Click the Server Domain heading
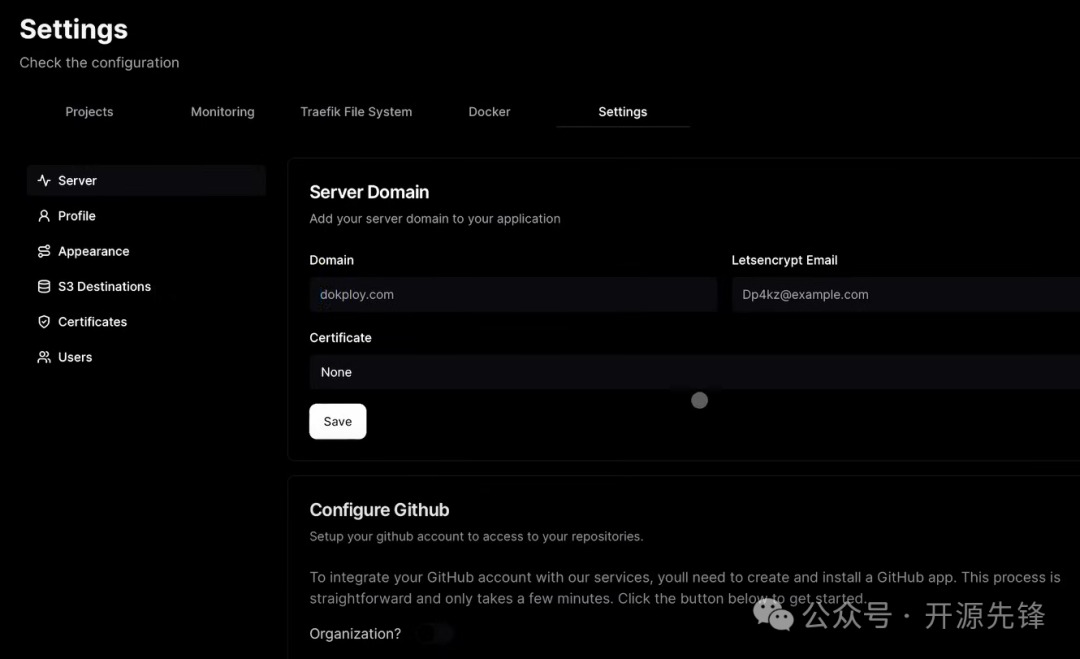The image size is (1080, 659). click(x=369, y=192)
